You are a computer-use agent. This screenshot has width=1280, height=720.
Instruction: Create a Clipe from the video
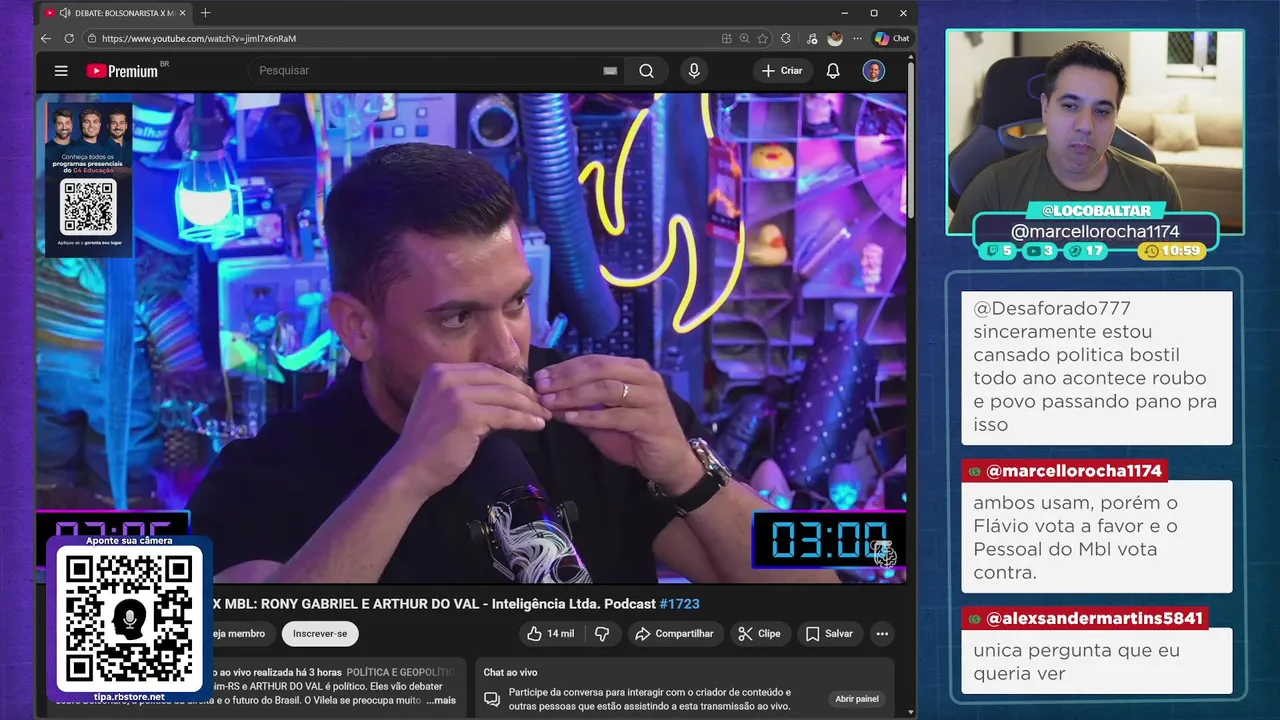[759, 634]
